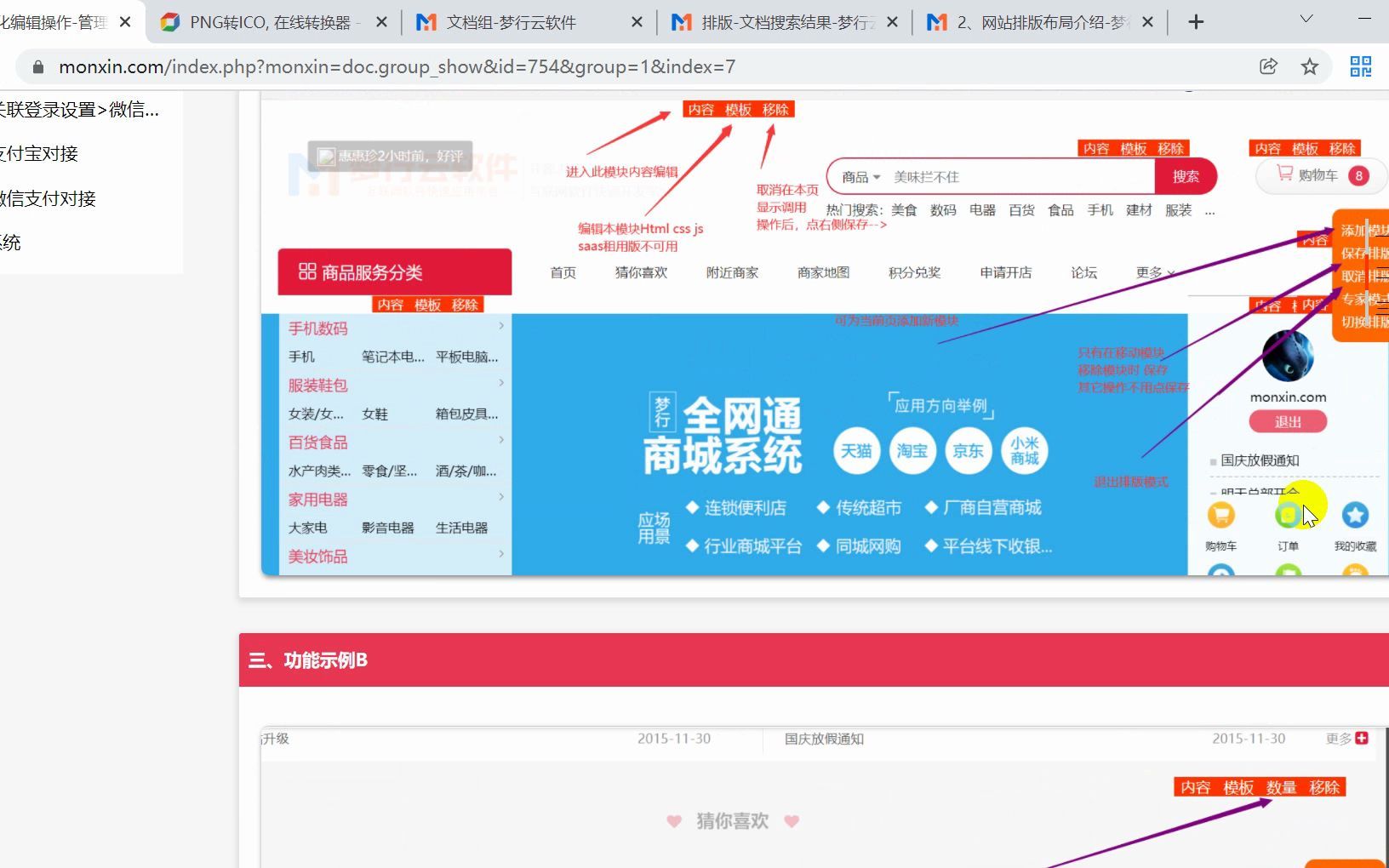Click the 笔记本电... subcategory

click(392, 357)
